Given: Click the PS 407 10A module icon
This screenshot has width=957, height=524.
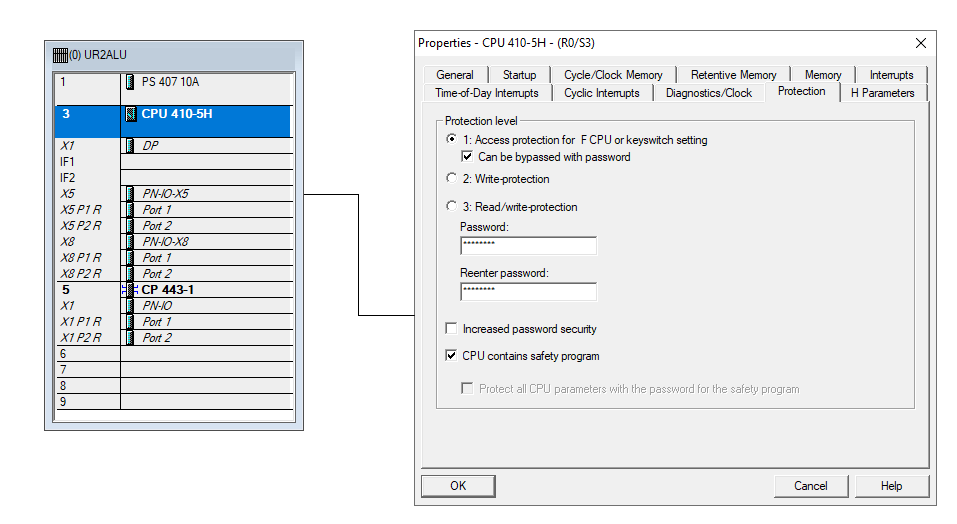Looking at the screenshot, I should [x=130, y=82].
